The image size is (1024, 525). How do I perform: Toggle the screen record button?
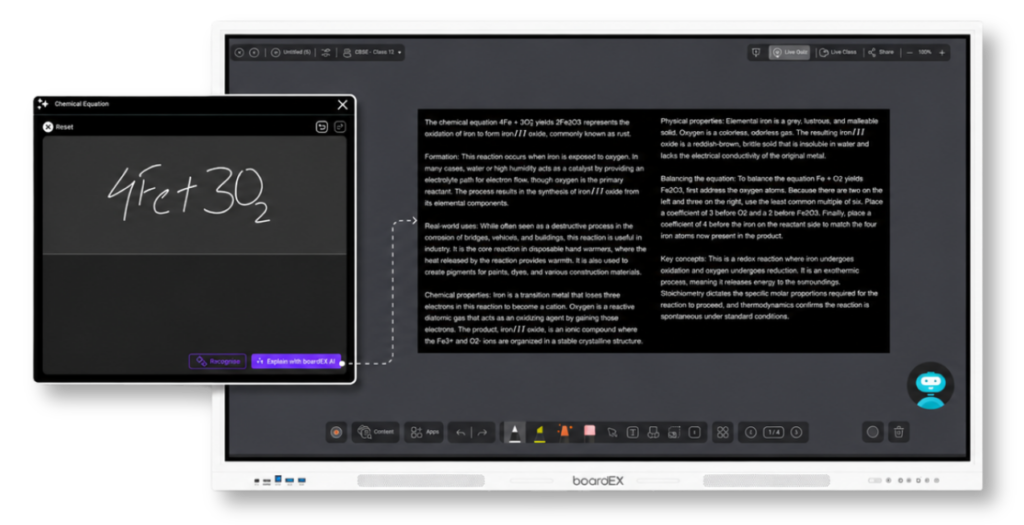tap(336, 432)
